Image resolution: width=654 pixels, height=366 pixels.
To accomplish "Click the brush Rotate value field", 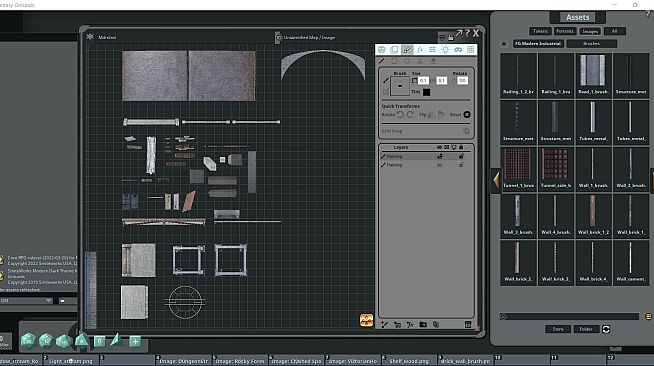I will 462,80.
